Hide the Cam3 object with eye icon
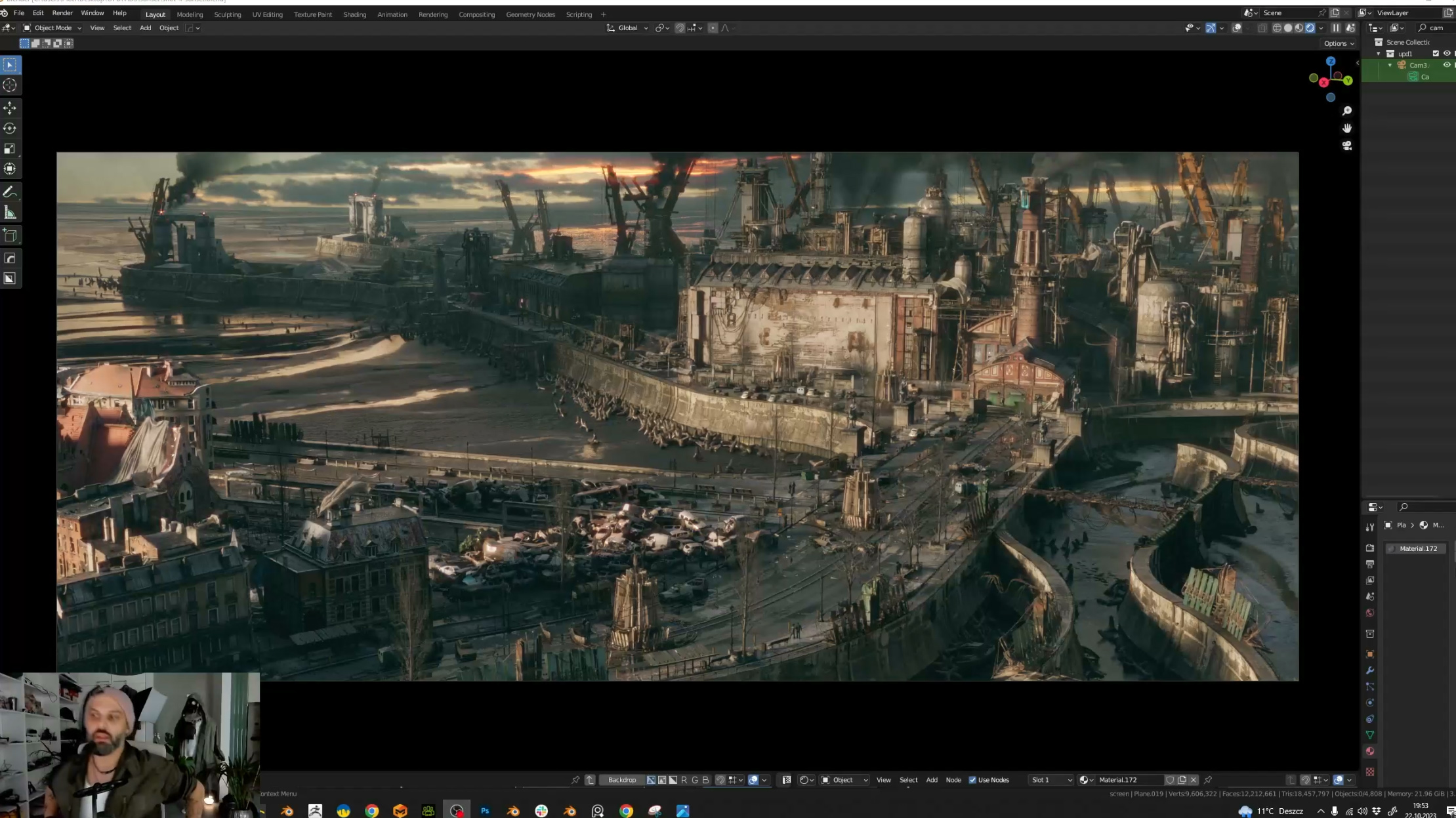Viewport: 1456px width, 818px height. [1447, 65]
